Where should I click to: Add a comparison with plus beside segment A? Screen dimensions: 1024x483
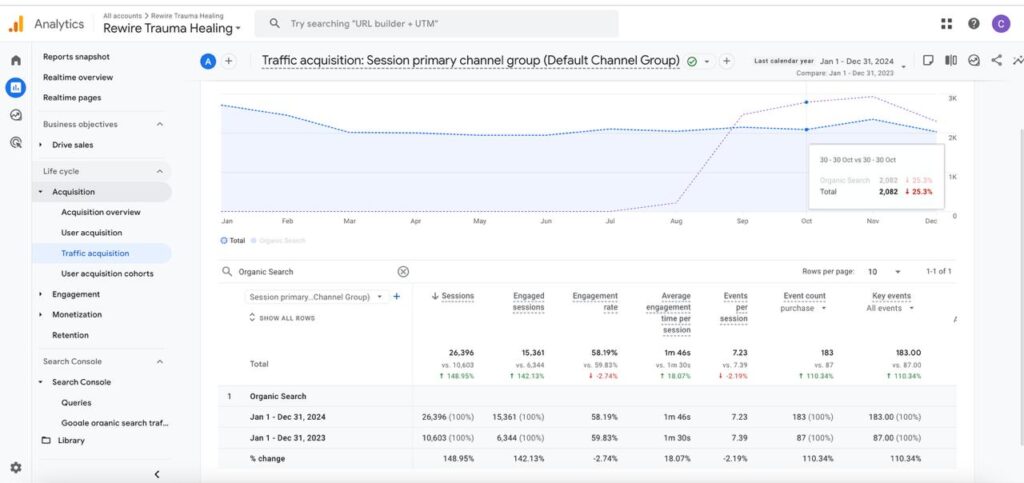229,61
